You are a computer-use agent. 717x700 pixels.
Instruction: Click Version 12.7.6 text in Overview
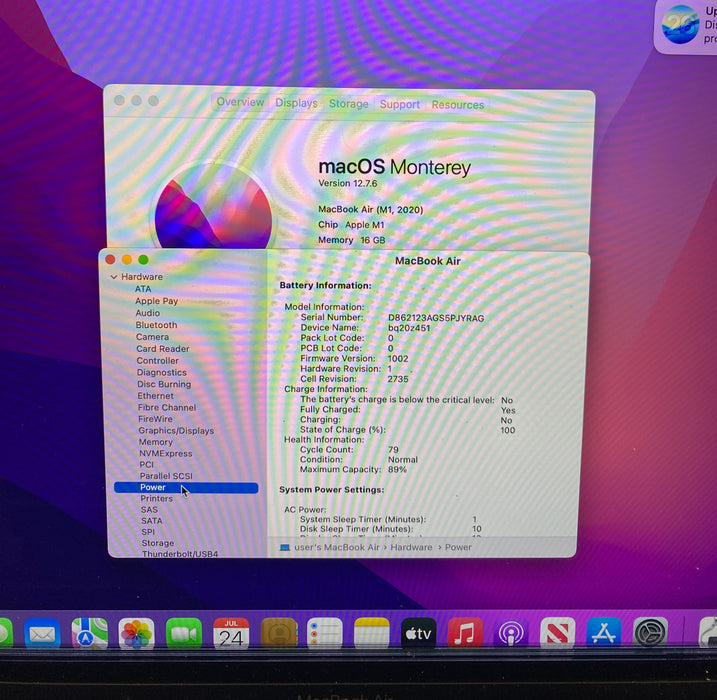[348, 183]
